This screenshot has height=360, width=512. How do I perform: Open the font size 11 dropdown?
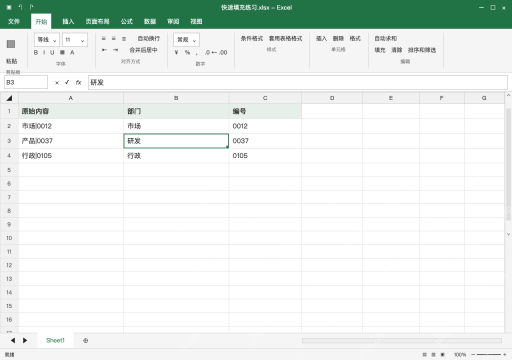point(75,40)
